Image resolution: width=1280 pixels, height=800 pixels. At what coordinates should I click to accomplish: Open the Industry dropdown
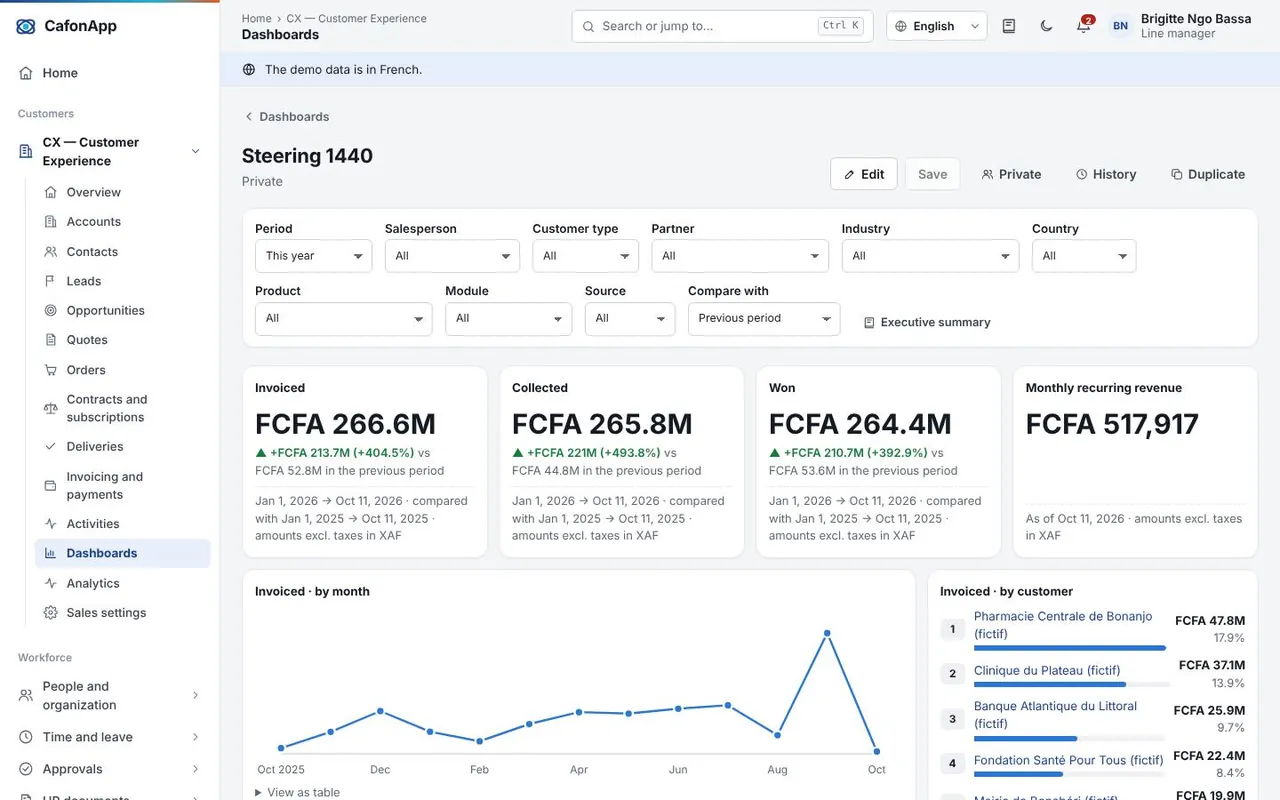pos(930,256)
